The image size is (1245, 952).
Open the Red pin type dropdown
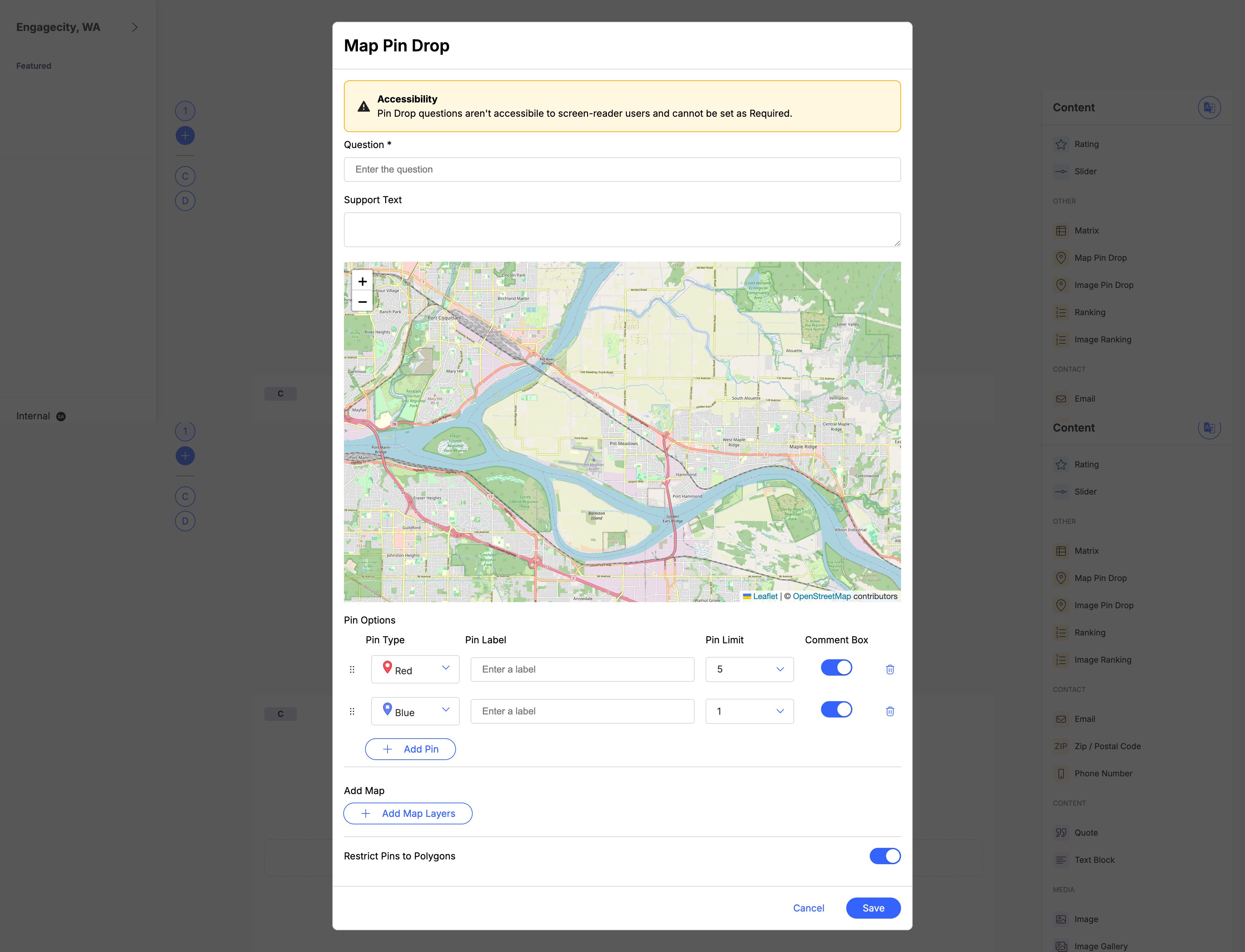(415, 669)
